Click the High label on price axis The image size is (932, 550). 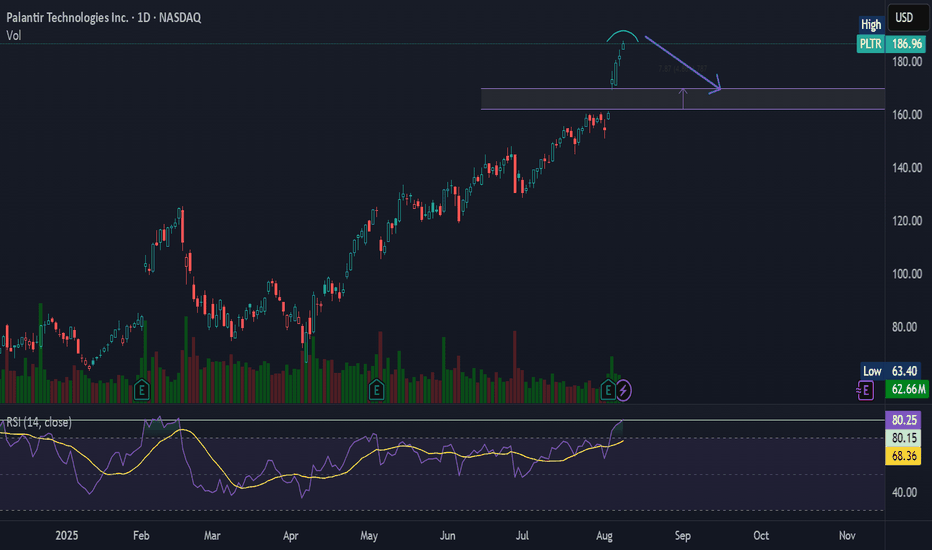tap(871, 24)
